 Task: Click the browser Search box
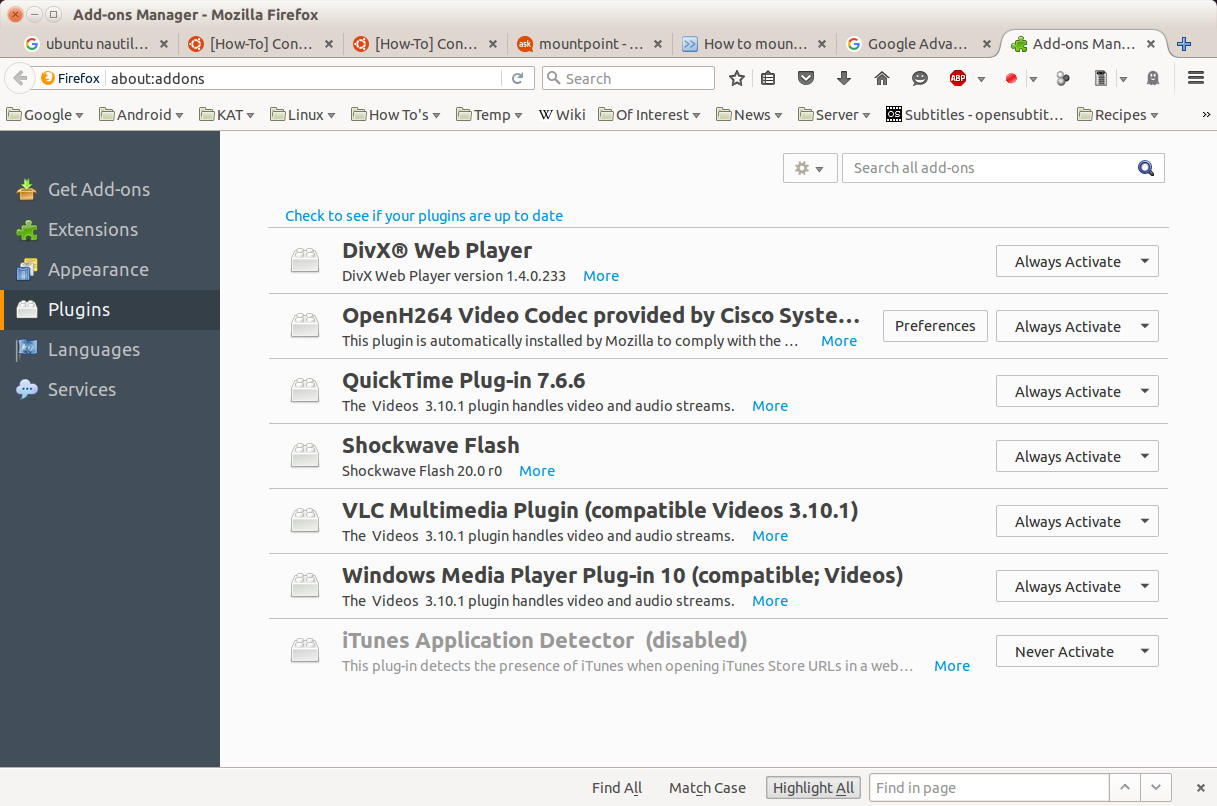coord(628,78)
